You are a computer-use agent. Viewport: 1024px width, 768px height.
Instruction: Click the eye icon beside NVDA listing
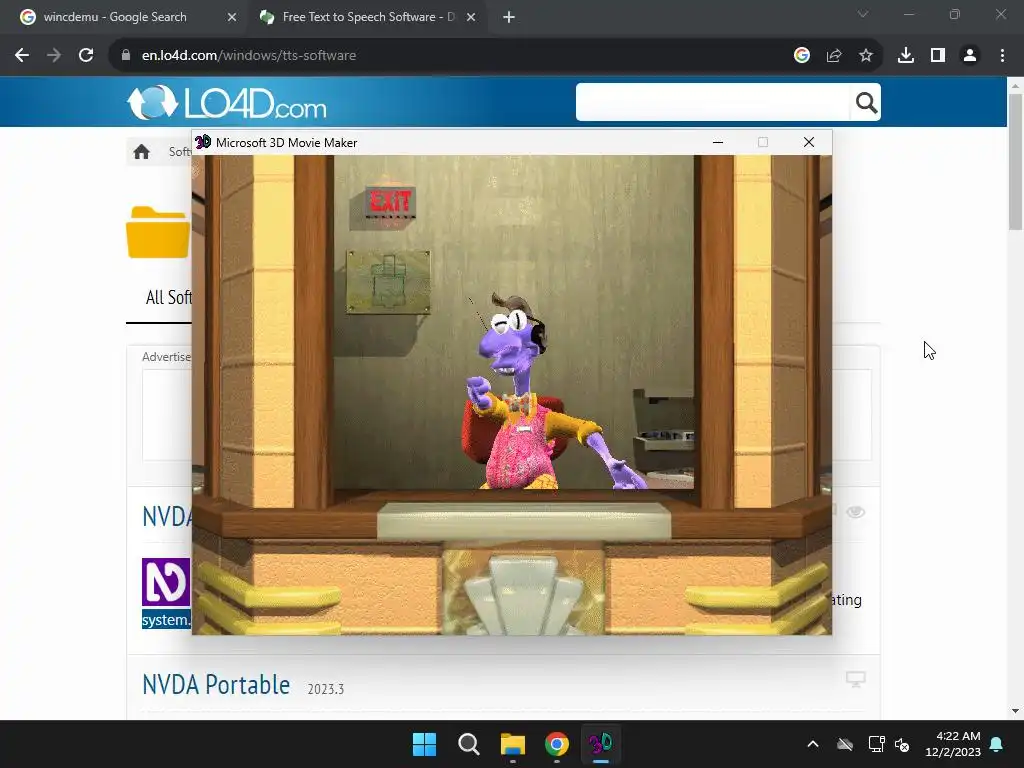[x=856, y=512]
